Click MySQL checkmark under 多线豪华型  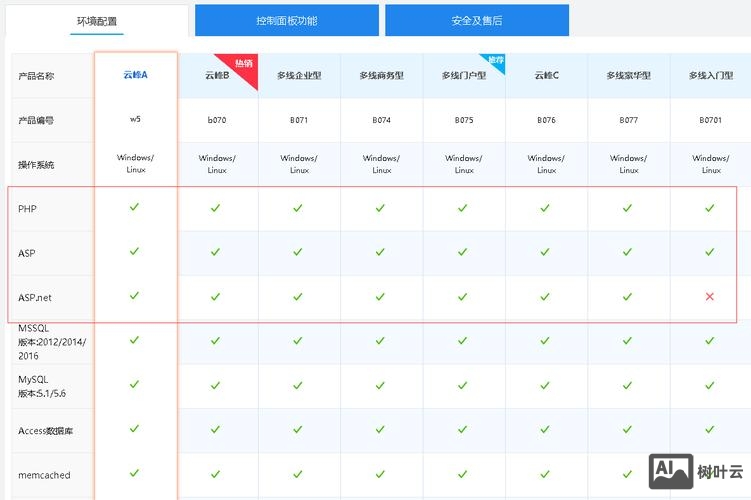pyautogui.click(x=627, y=385)
